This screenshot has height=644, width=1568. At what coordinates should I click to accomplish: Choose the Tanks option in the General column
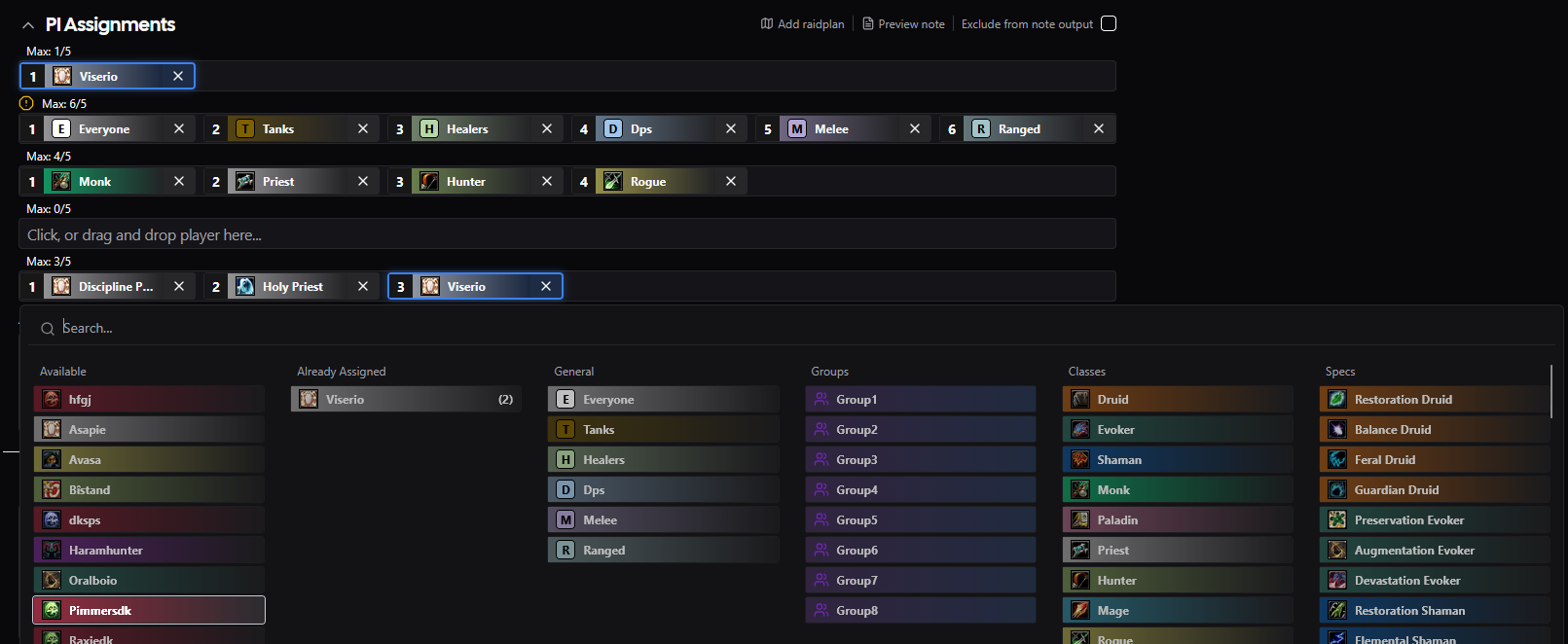coord(663,430)
